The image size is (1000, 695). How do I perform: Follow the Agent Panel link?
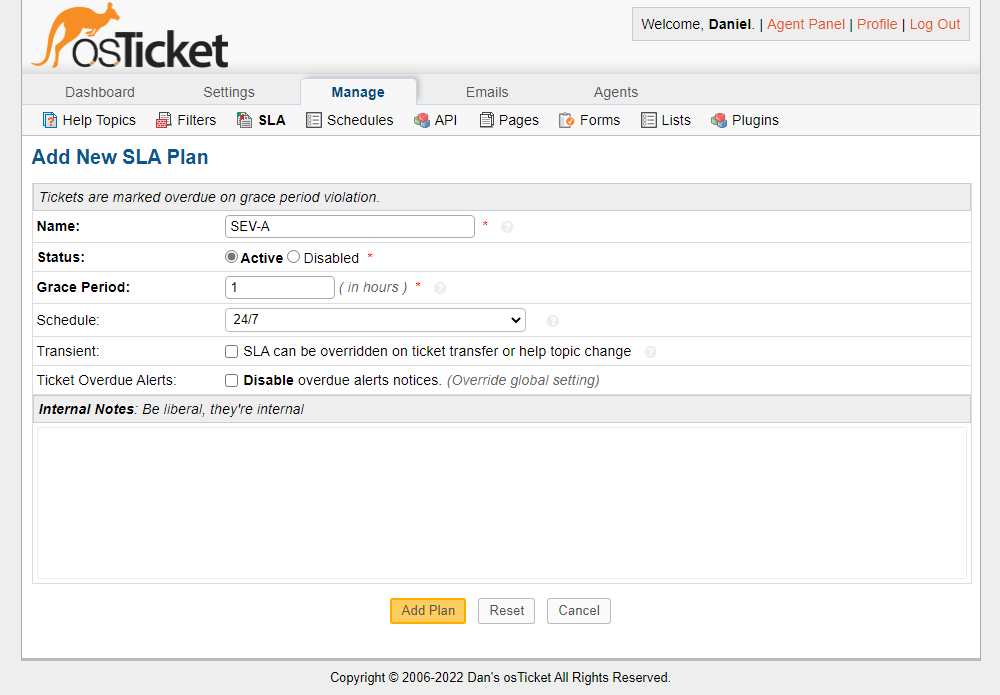(x=805, y=24)
